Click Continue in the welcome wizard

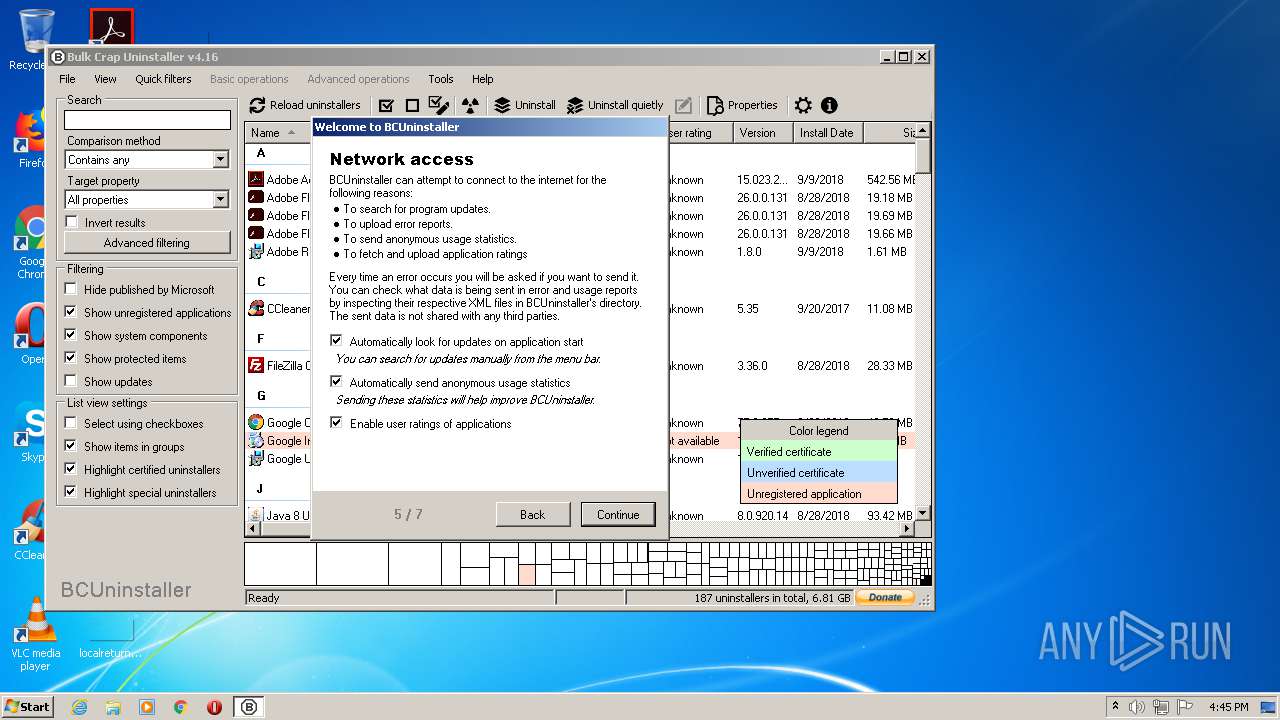coord(618,515)
